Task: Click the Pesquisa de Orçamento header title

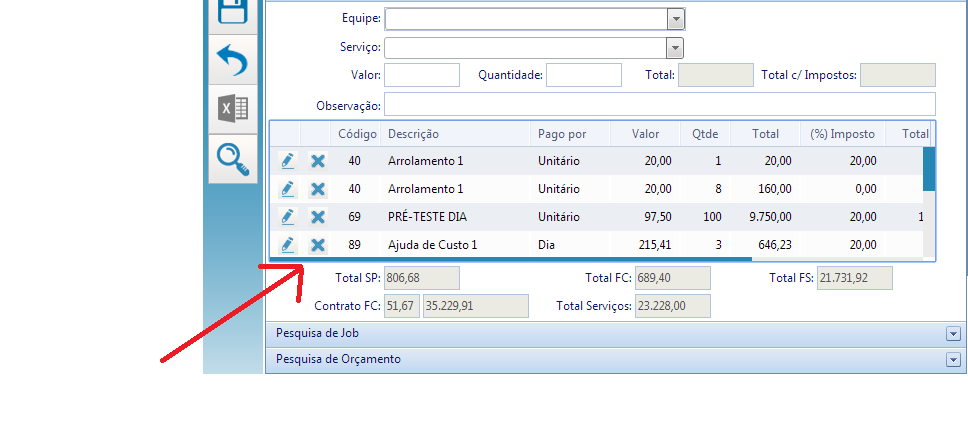Action: click(x=338, y=359)
